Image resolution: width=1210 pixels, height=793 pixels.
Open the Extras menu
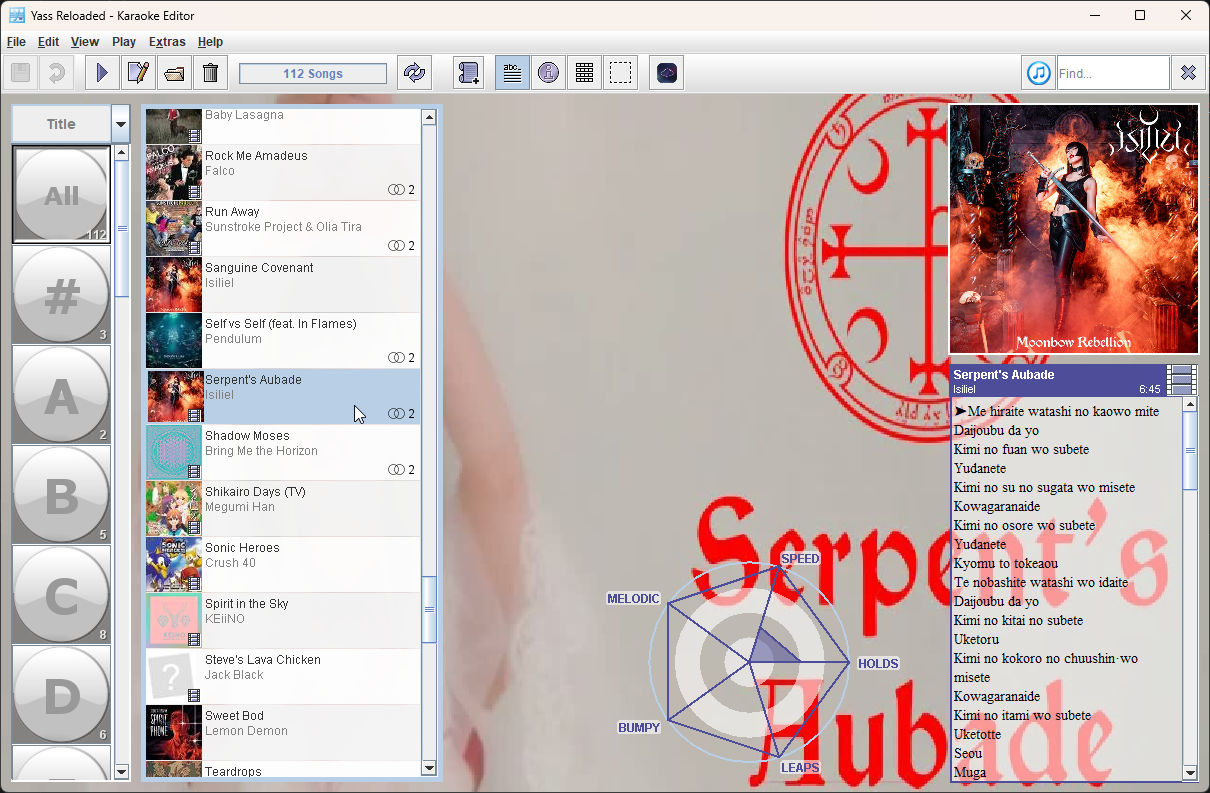[167, 42]
